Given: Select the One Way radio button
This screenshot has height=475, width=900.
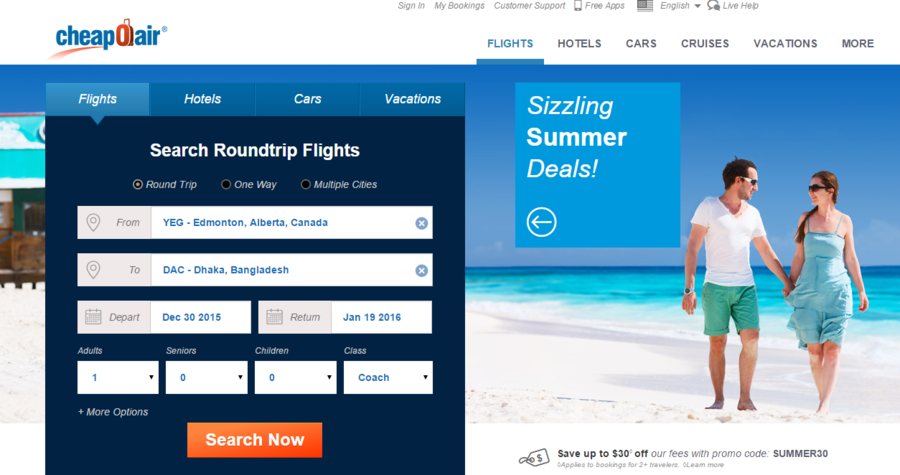Looking at the screenshot, I should pyautogui.click(x=226, y=184).
